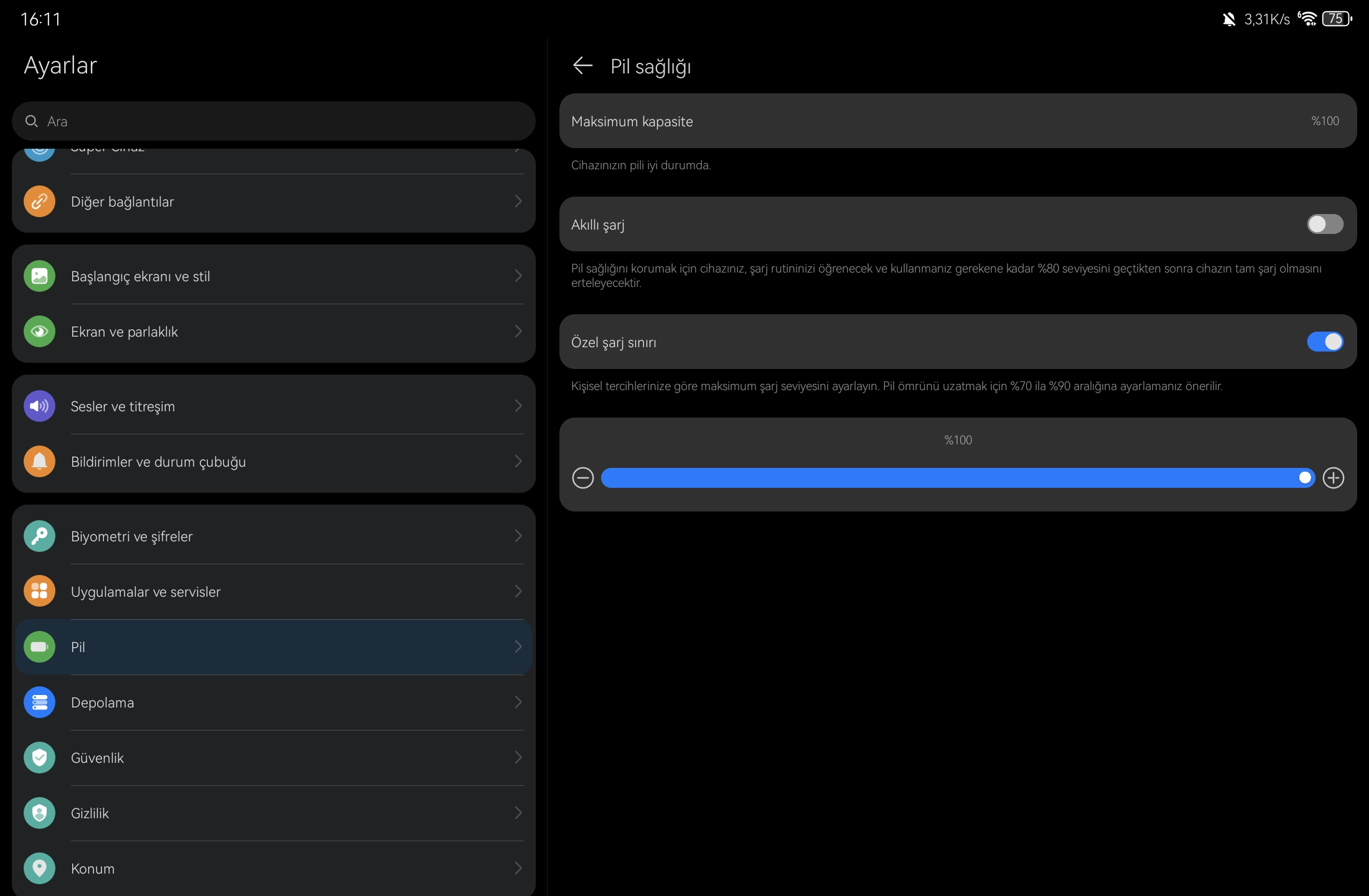Tap the 16:11 clock in status bar
The height and width of the screenshot is (896, 1369).
click(x=40, y=19)
